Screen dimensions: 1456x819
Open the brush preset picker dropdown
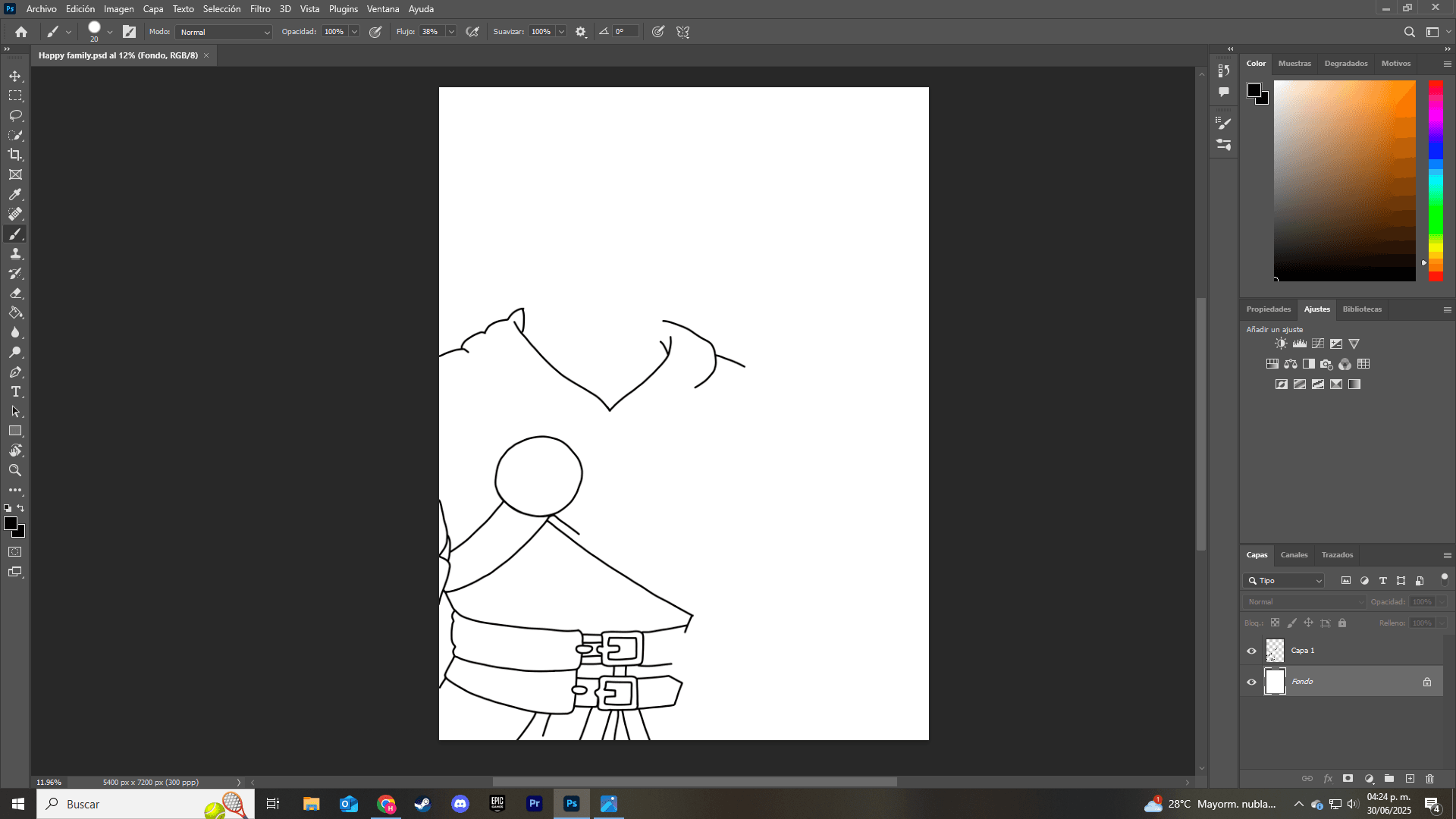(110, 32)
